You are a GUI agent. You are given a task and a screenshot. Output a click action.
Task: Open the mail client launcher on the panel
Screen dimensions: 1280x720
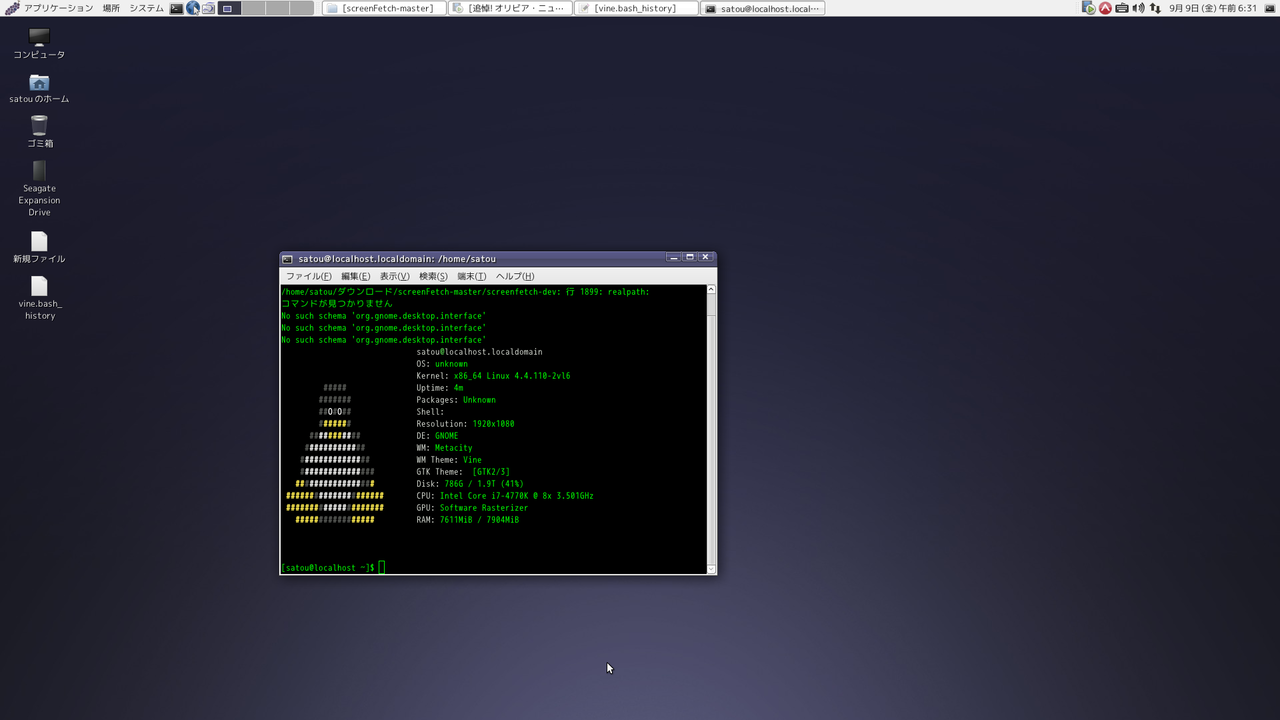tap(208, 8)
